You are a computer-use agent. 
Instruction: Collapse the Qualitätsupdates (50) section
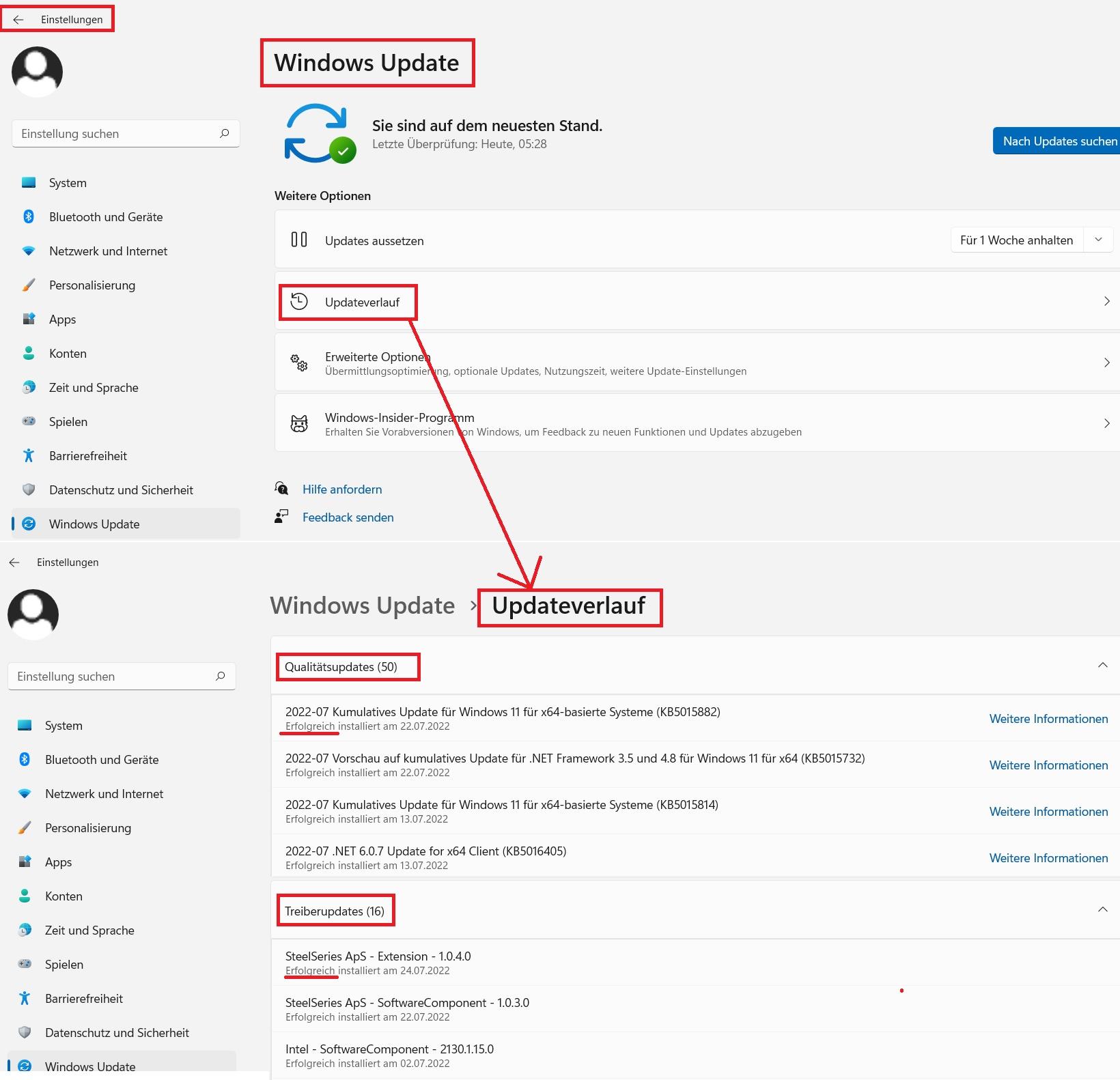tap(1102, 666)
